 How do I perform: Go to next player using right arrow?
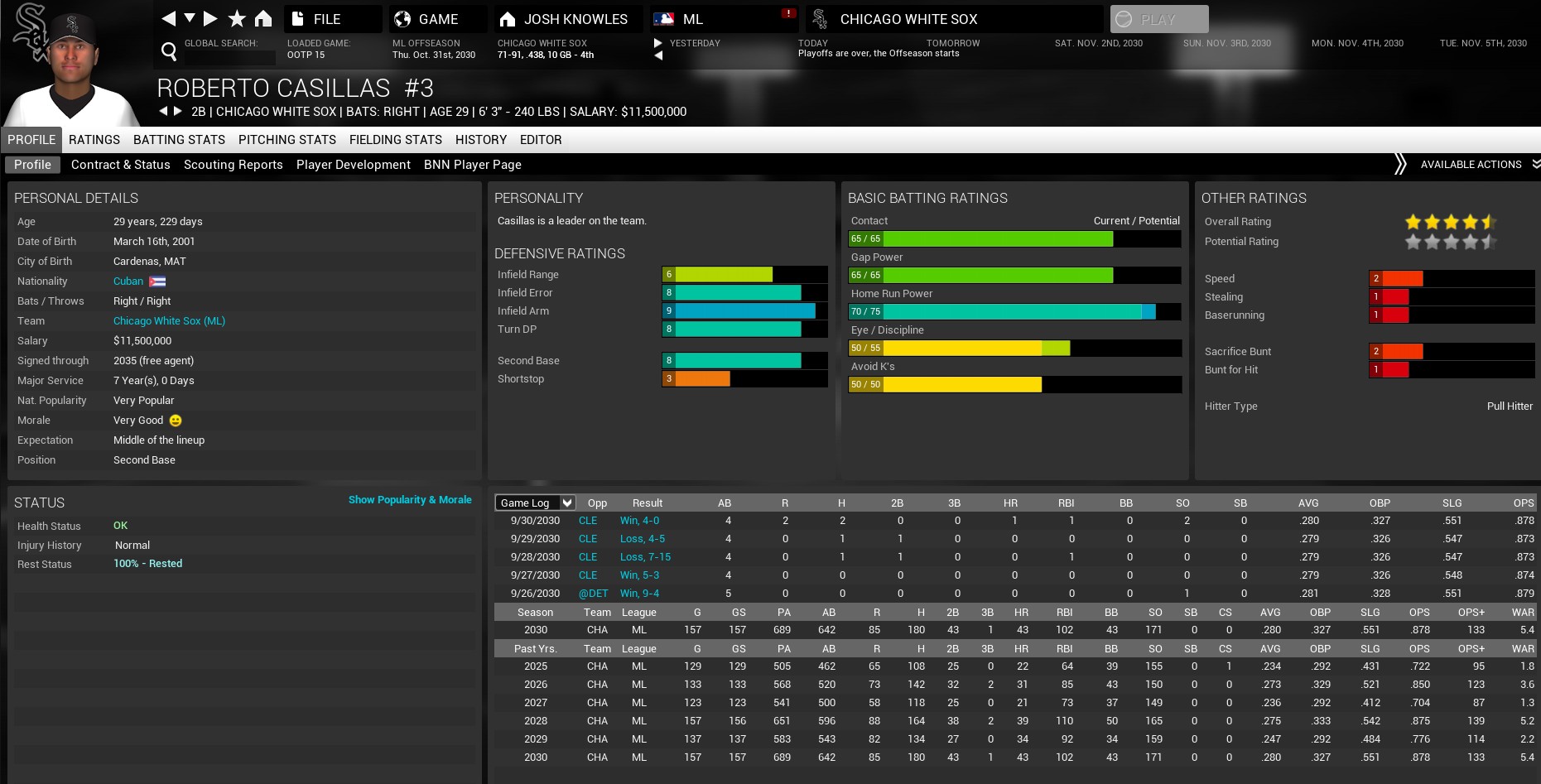click(x=178, y=111)
